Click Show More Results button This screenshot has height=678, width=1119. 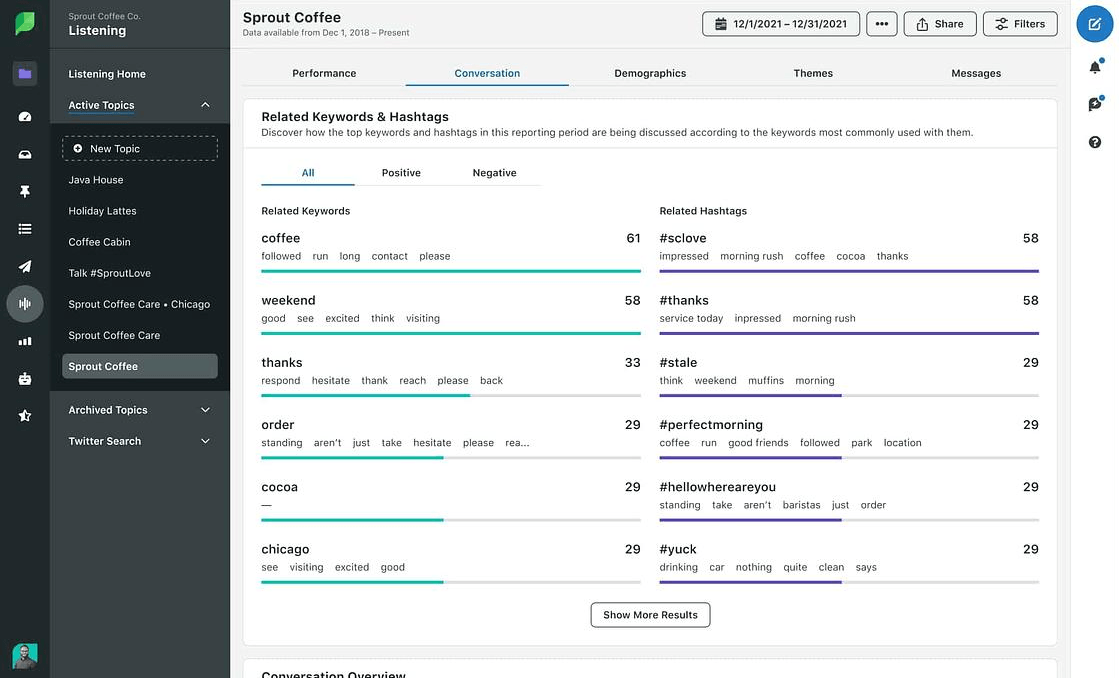pyautogui.click(x=650, y=614)
